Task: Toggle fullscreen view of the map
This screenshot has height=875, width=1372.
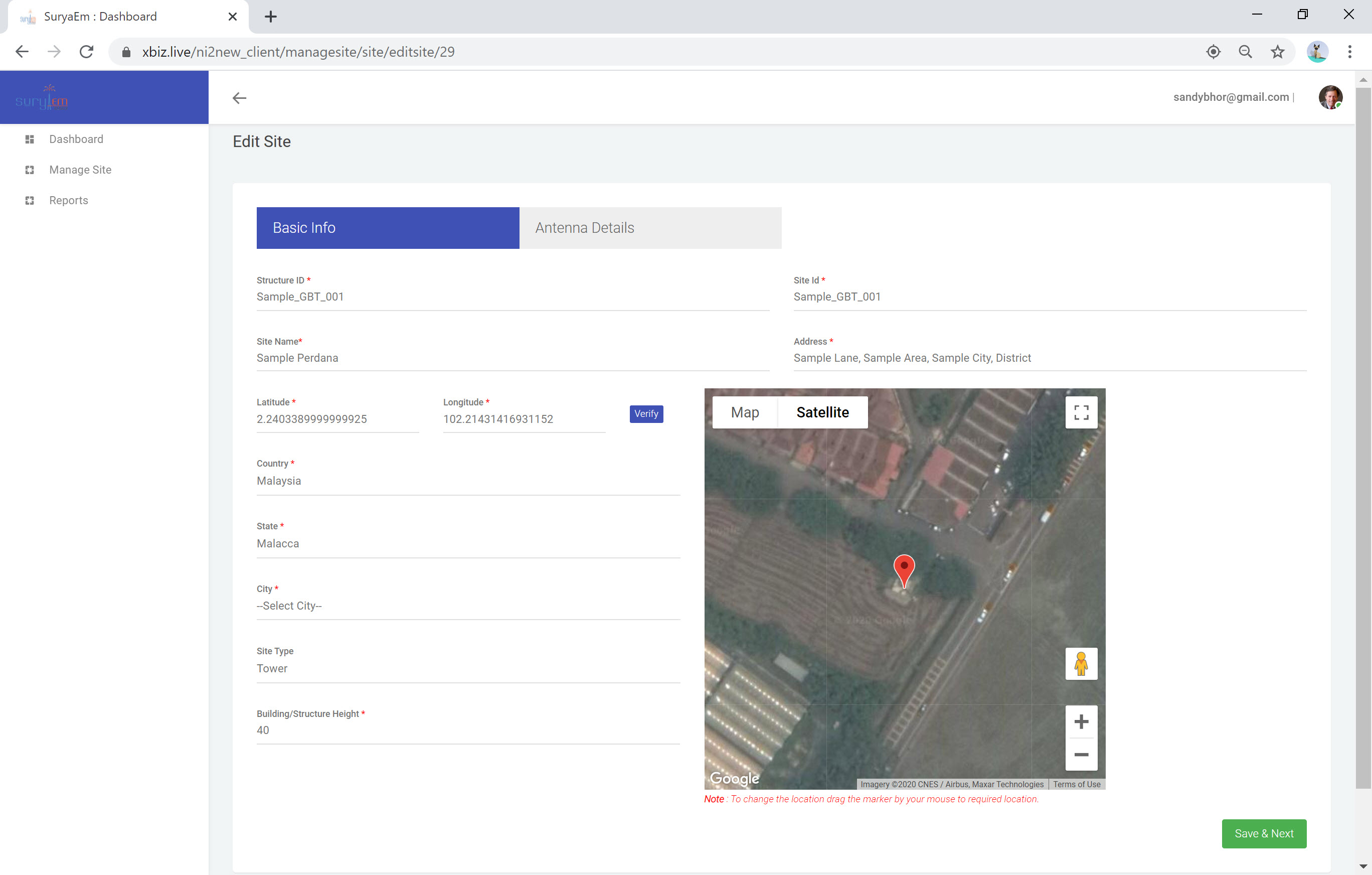Action: [x=1081, y=412]
